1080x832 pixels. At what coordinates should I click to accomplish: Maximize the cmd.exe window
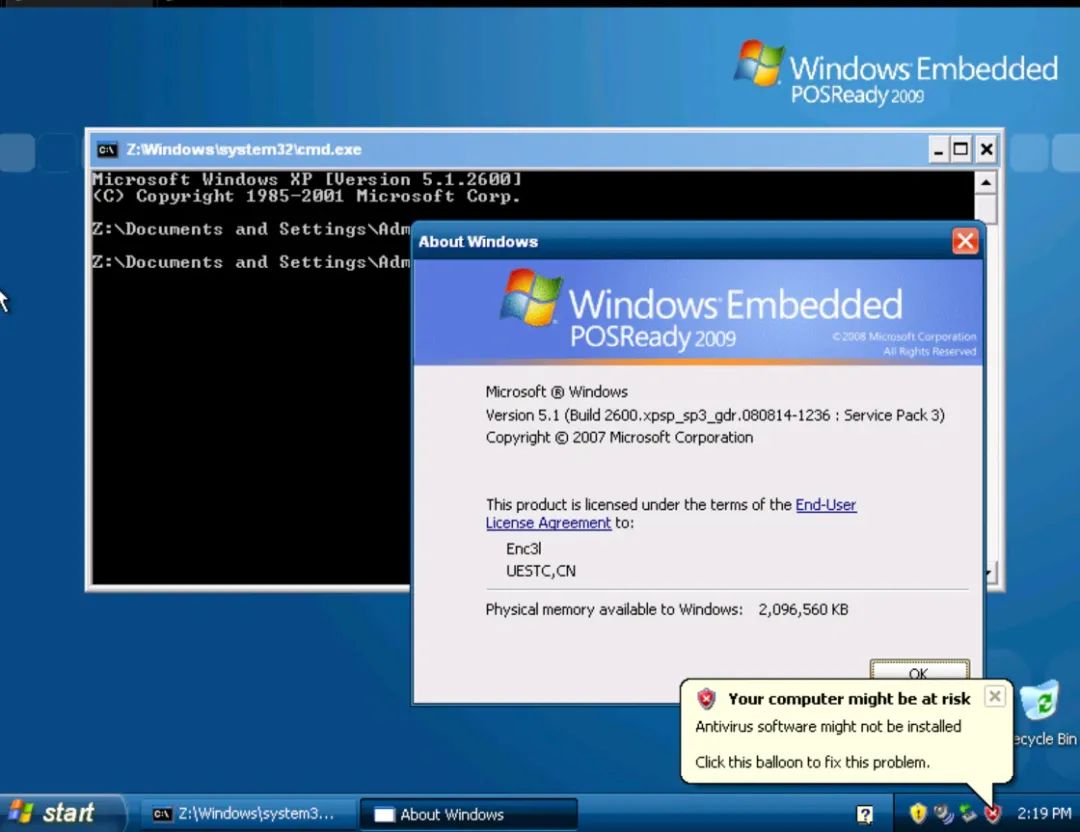pyautogui.click(x=961, y=149)
